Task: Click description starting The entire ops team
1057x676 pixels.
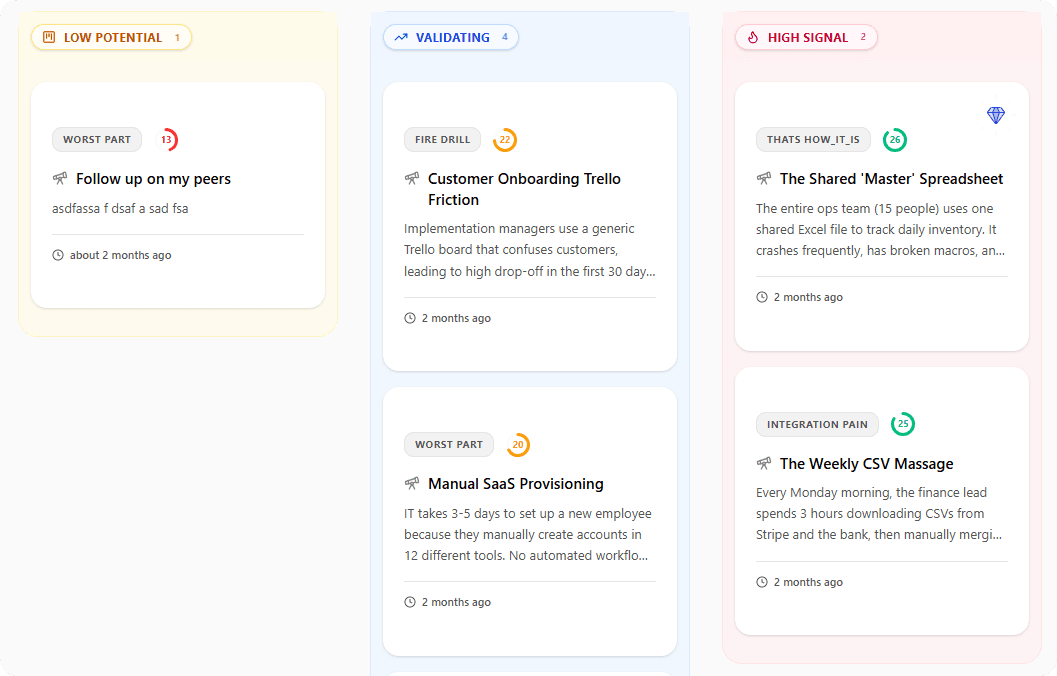Action: click(880, 229)
